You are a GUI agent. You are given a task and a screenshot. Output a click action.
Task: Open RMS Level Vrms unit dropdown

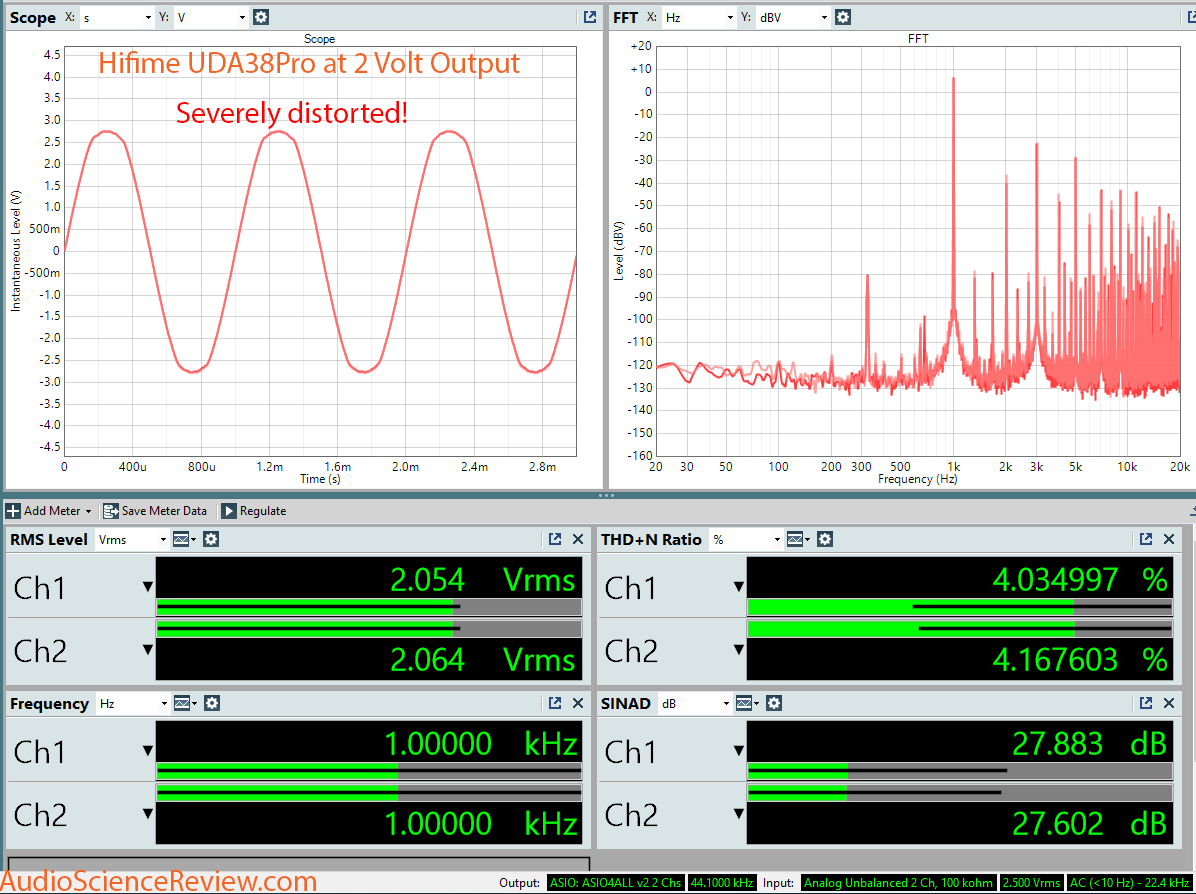(132, 539)
